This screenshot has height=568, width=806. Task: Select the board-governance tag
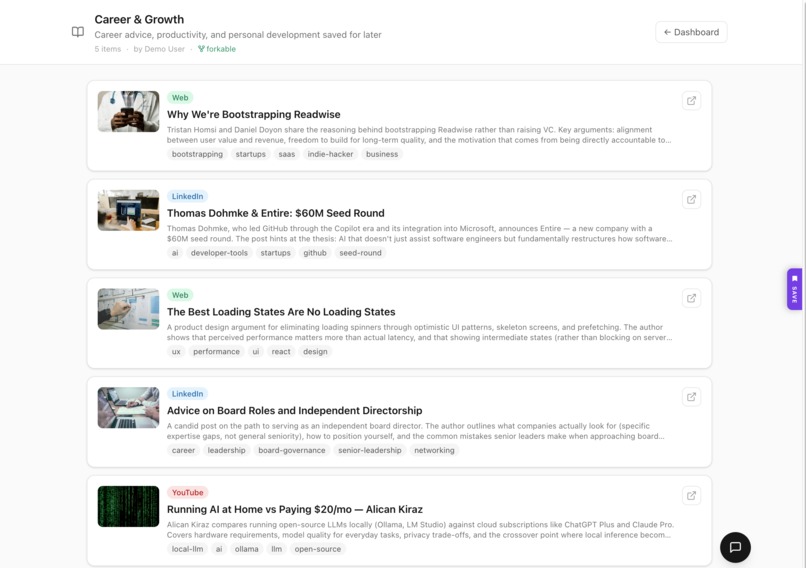pos(292,450)
